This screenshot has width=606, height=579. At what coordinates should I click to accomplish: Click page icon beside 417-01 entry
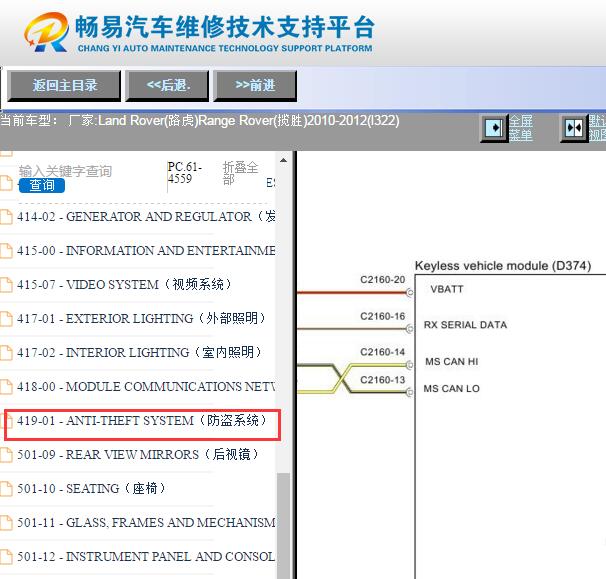click(x=6, y=319)
